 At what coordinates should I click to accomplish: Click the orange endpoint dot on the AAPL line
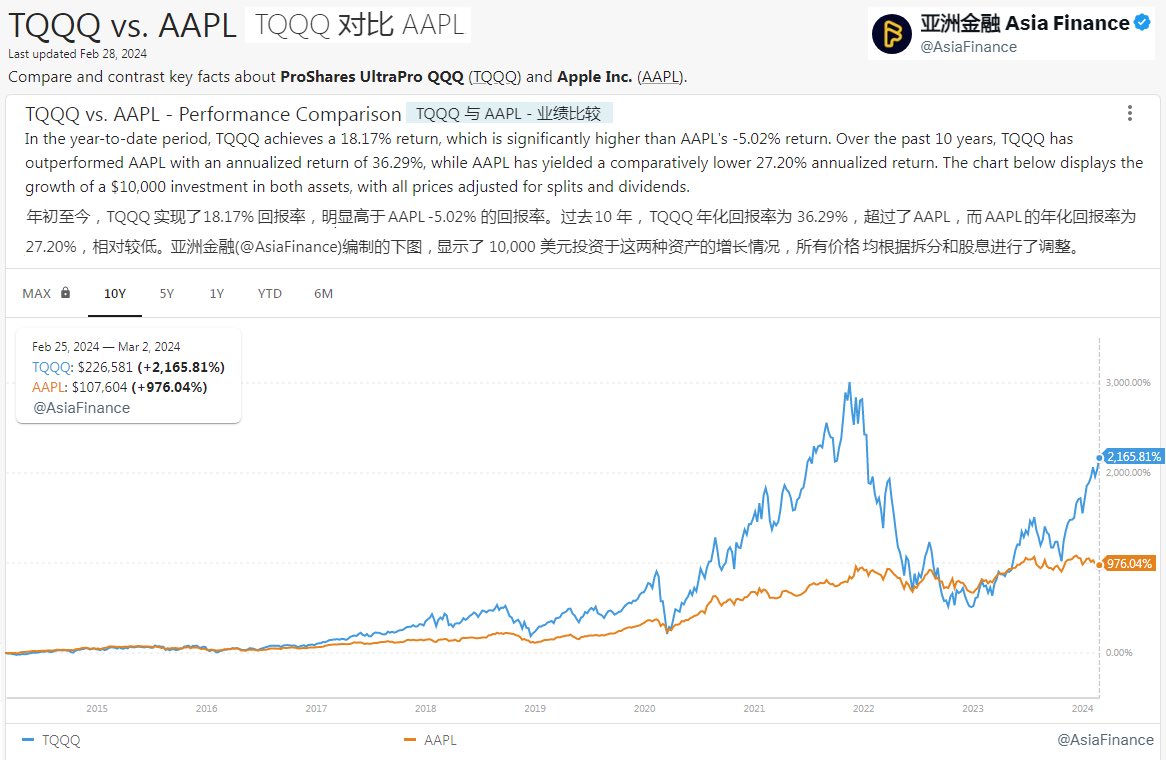[1102, 563]
